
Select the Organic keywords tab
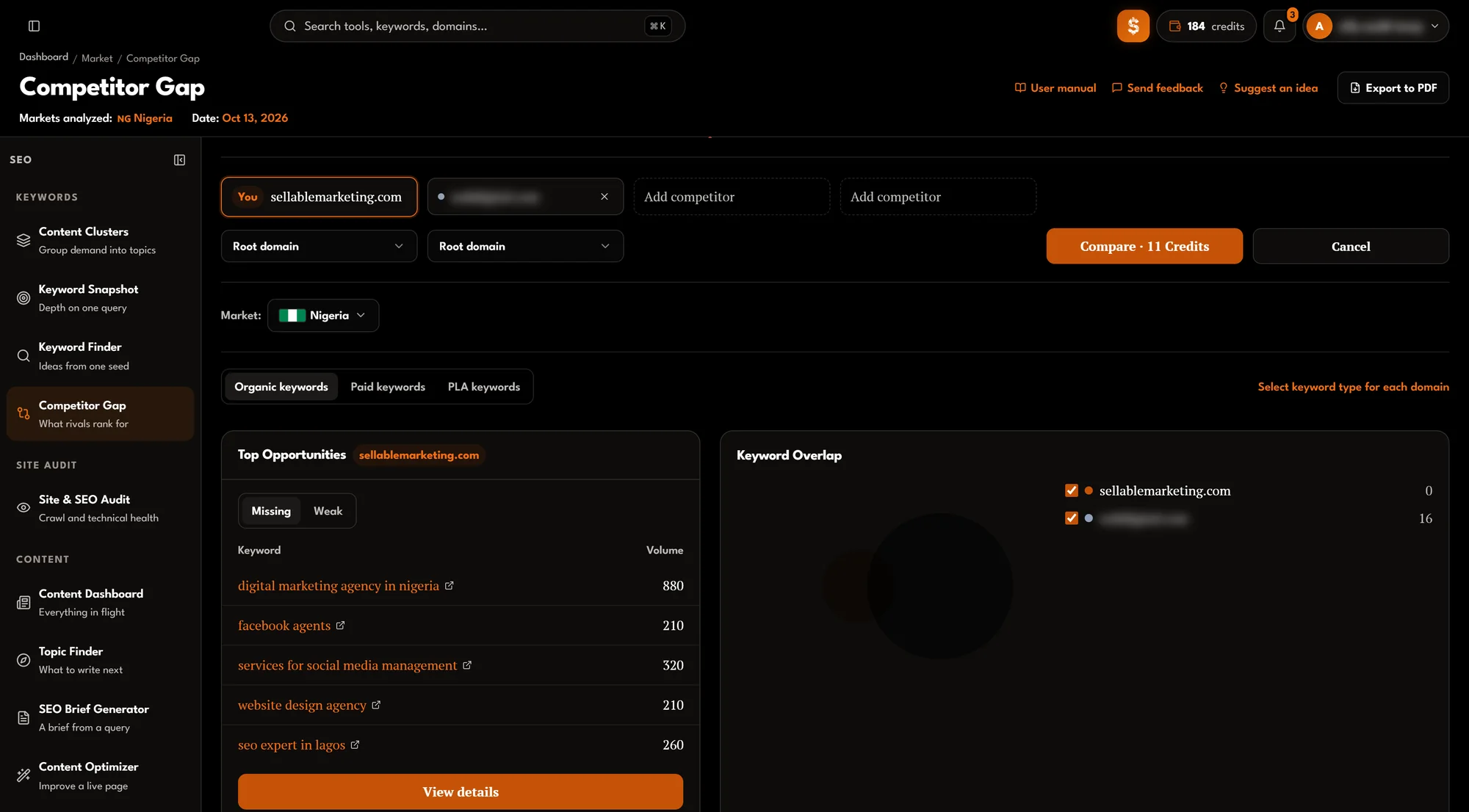tap(281, 387)
